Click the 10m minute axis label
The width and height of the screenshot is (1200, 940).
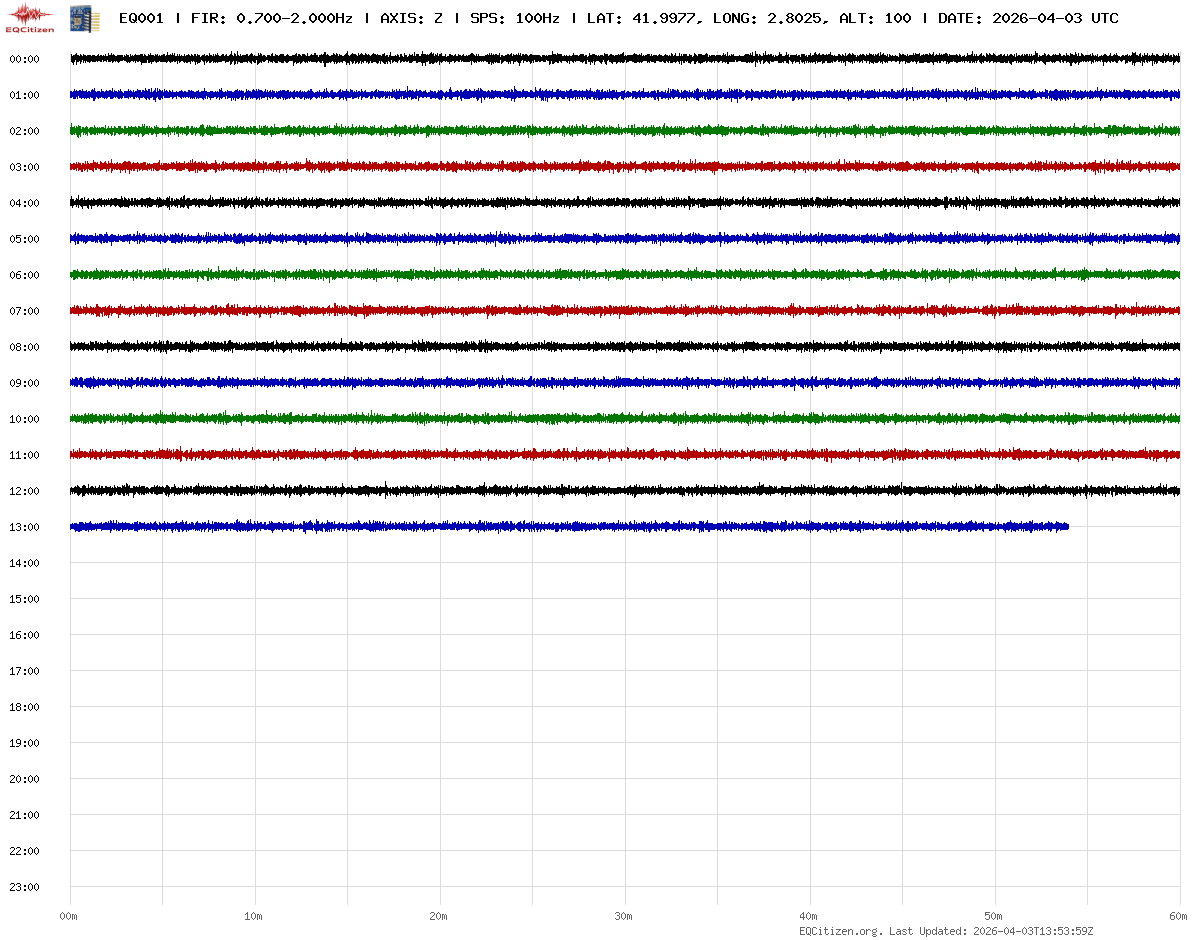[x=254, y=916]
